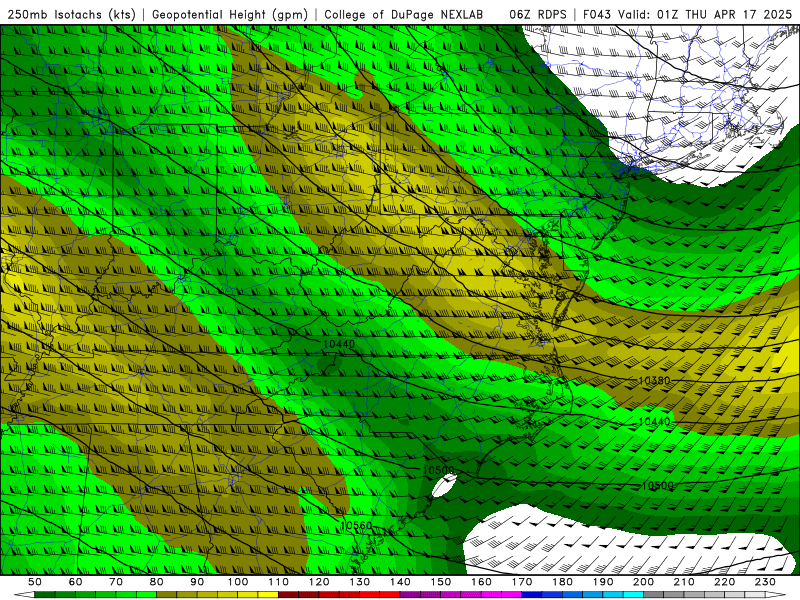Click the 160 value on the color scale
Image resolution: width=800 pixels, height=600 pixels.
tap(482, 582)
